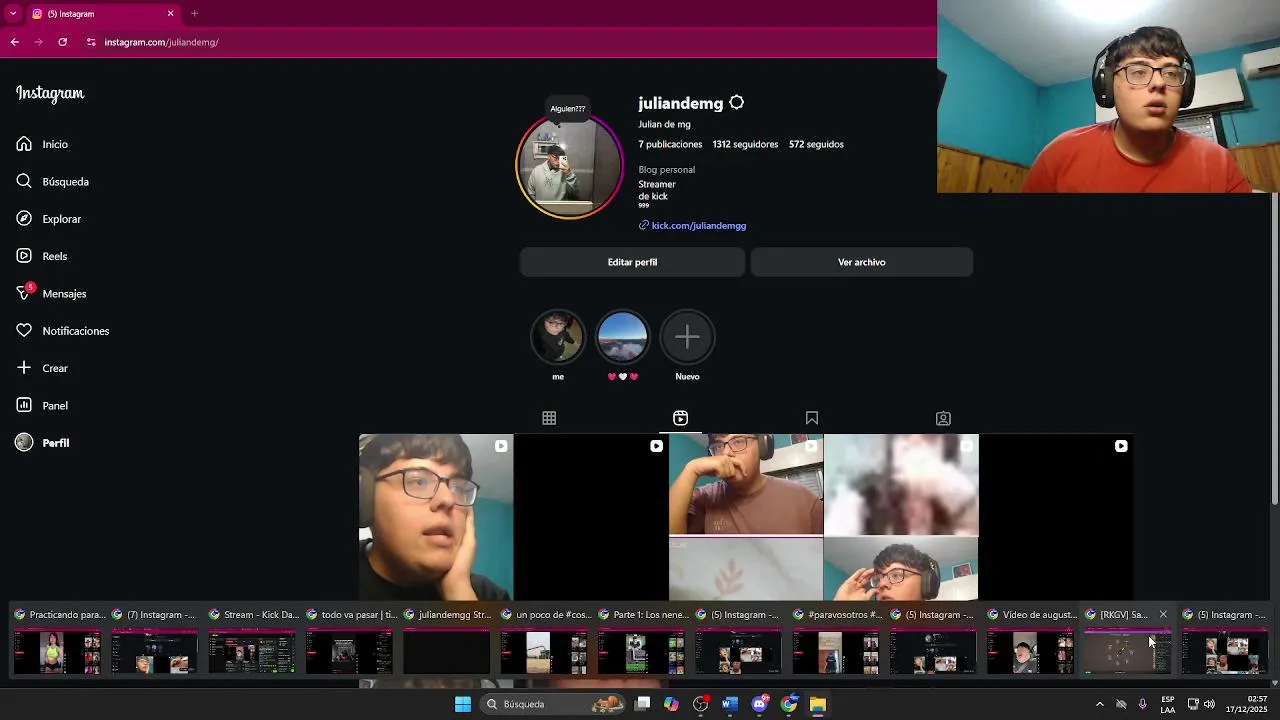This screenshot has height=720, width=1280.
Task: Select the (5) Instagram Chrome tab
Action: pyautogui.click(x=103, y=13)
